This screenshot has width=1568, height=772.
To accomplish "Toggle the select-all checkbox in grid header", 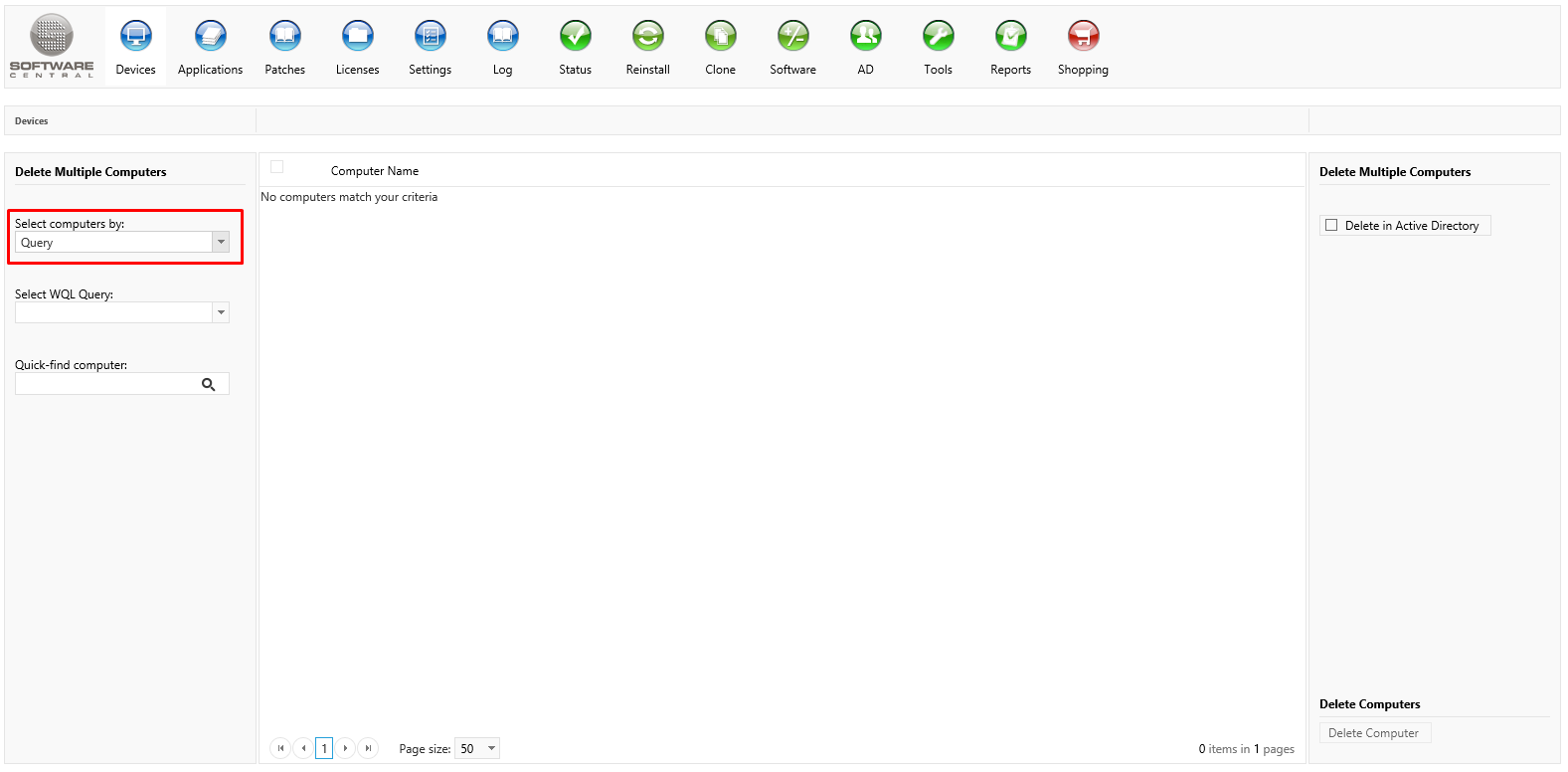I will (x=277, y=167).
